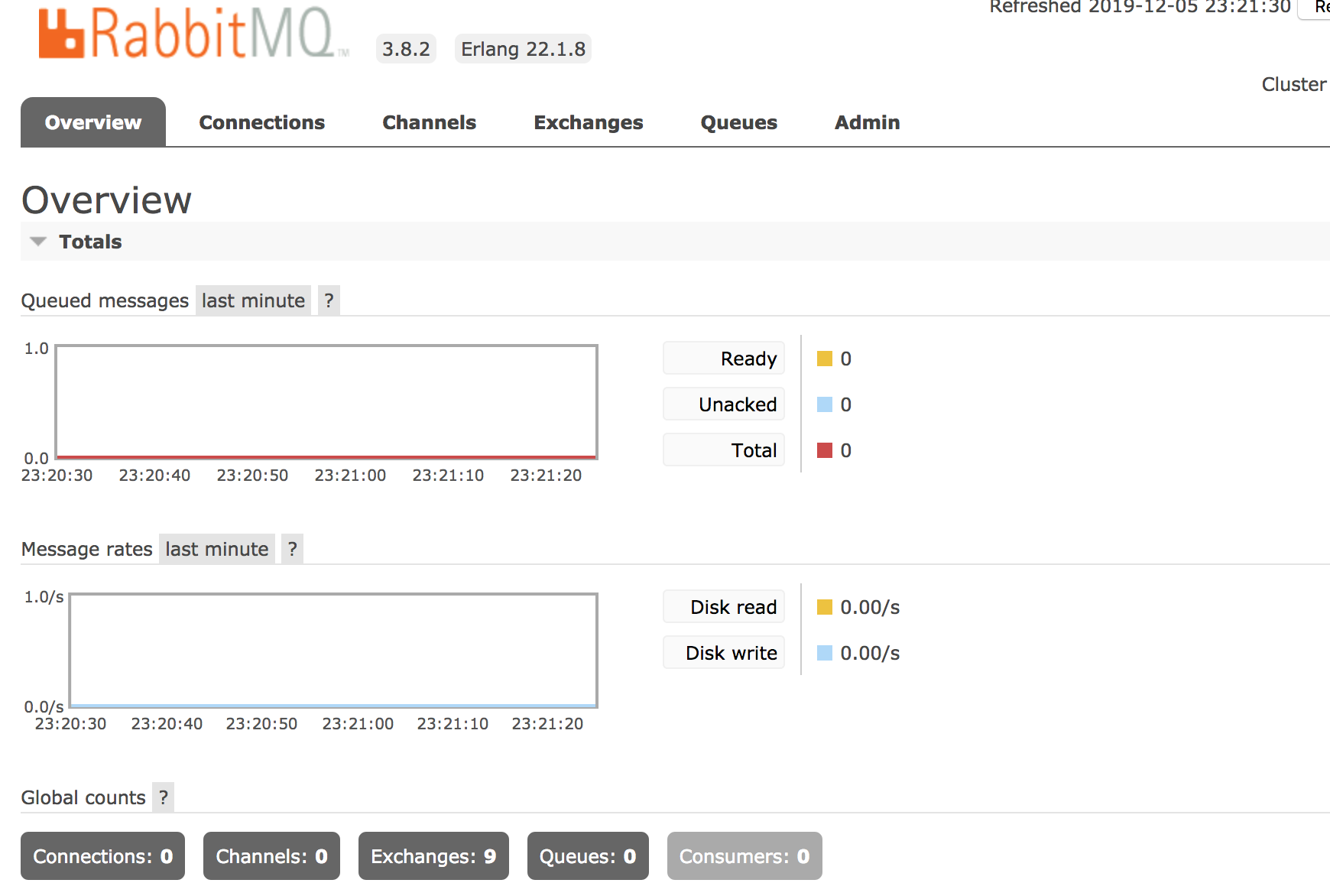Click the 3.8.2 version badge
Screen dimensions: 1330x896
(406, 49)
